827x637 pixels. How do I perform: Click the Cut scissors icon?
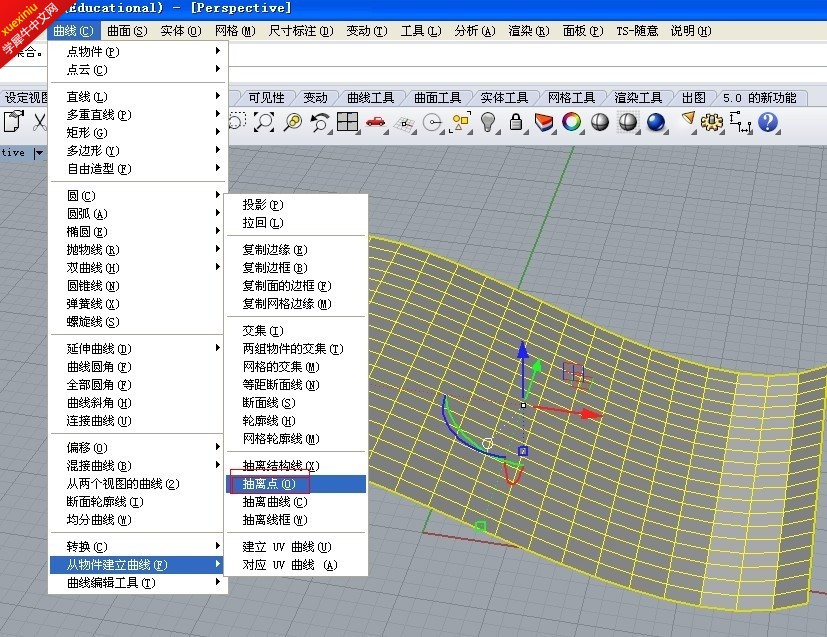40,122
